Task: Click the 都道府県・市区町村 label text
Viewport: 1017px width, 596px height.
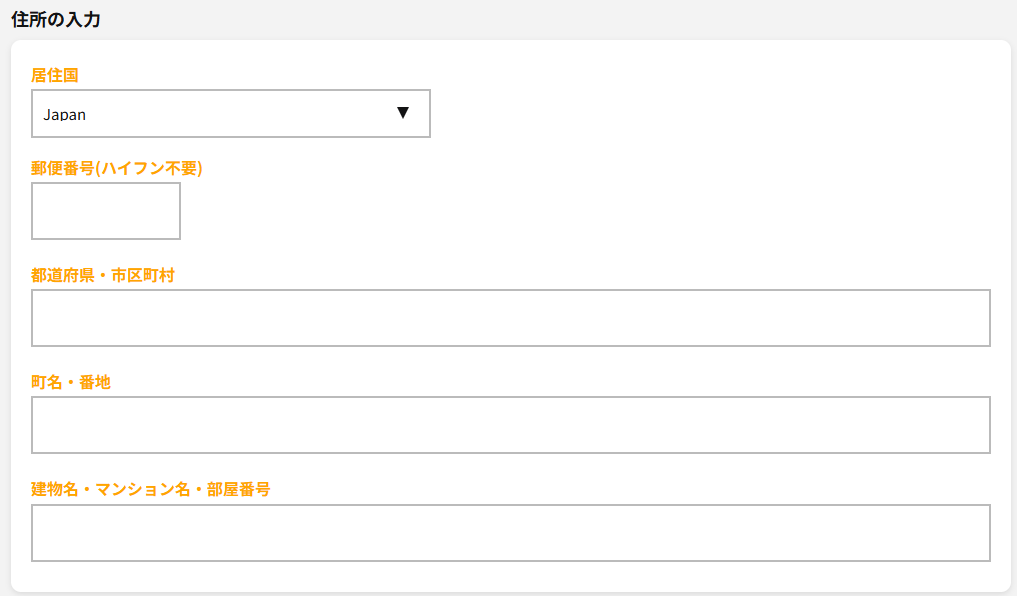Action: [x=103, y=275]
